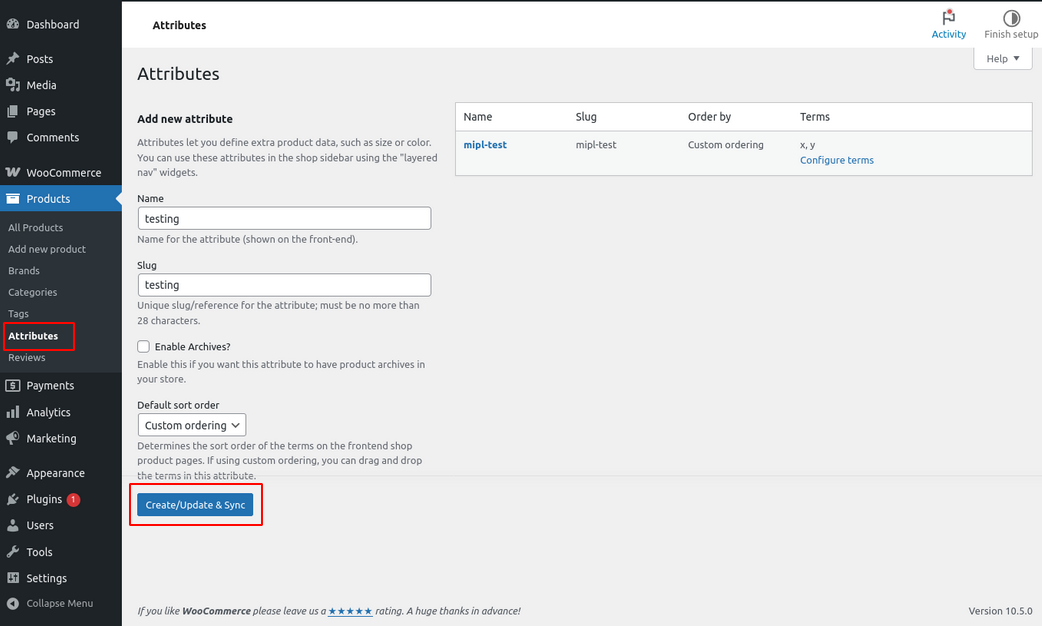Open Dashboard via its gauge icon
This screenshot has height=626, width=1042.
(13, 24)
